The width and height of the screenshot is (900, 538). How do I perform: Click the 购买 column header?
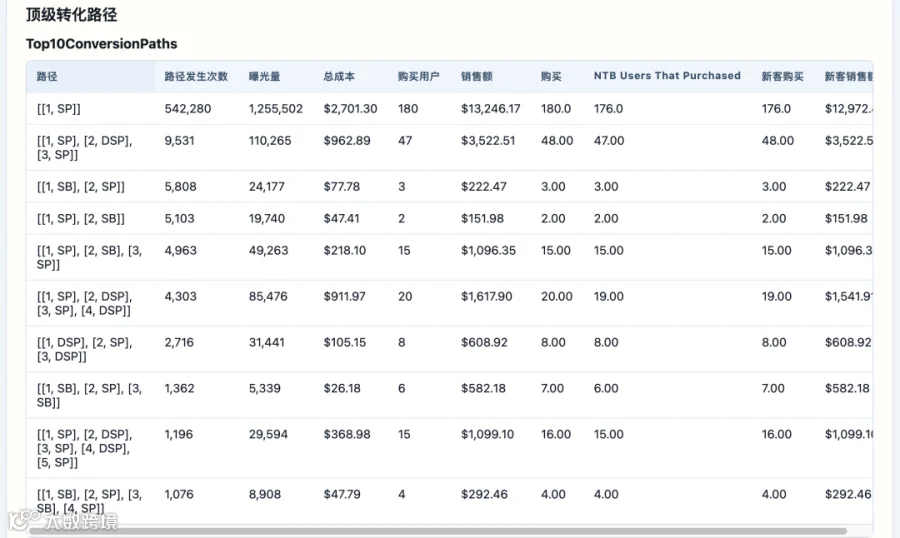click(551, 76)
